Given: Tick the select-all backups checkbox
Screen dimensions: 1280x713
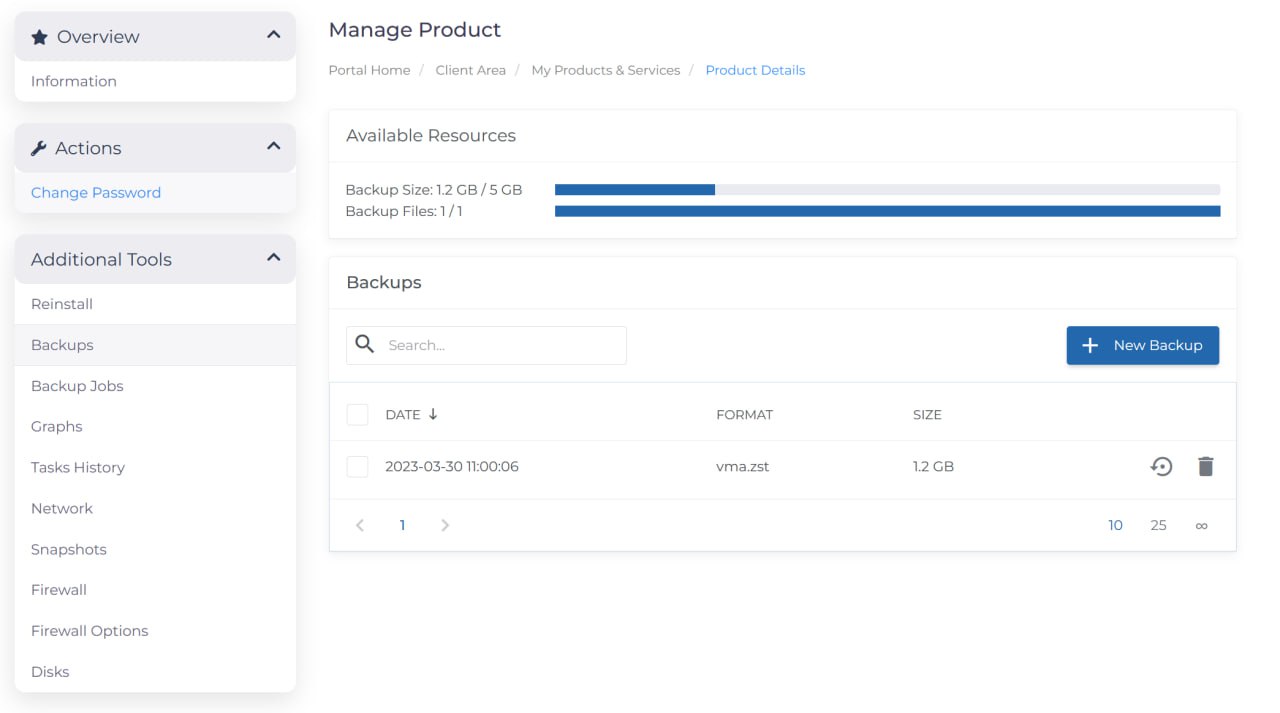Looking at the screenshot, I should (357, 414).
